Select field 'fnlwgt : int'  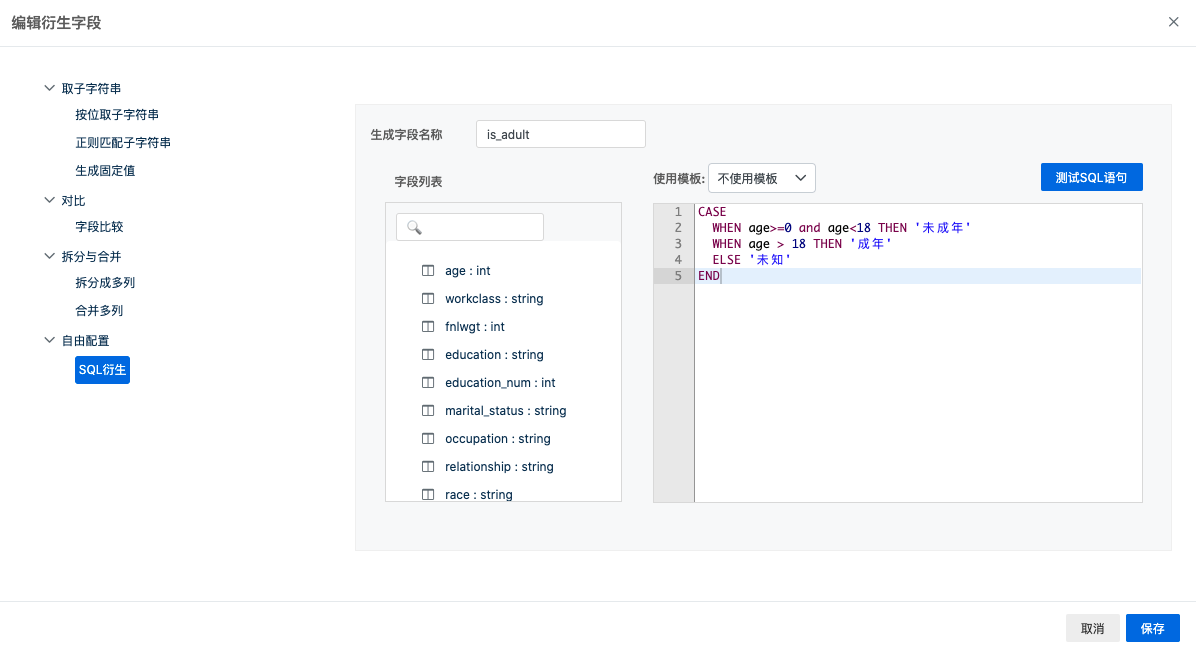click(x=475, y=327)
